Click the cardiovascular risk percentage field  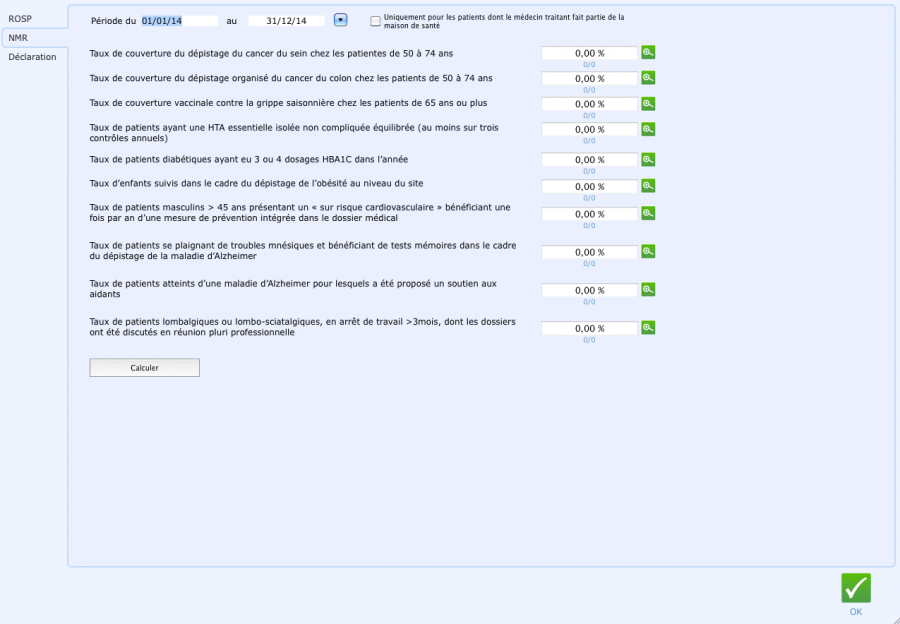click(x=589, y=214)
